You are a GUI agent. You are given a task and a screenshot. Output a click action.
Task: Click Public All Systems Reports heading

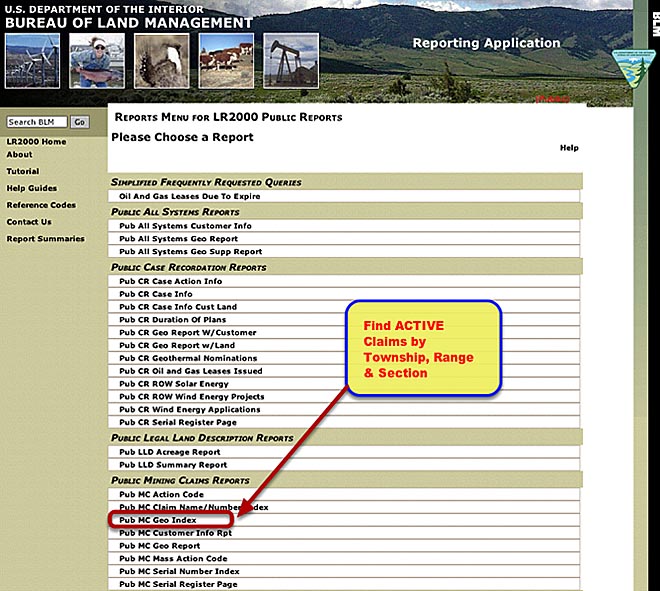(175, 212)
